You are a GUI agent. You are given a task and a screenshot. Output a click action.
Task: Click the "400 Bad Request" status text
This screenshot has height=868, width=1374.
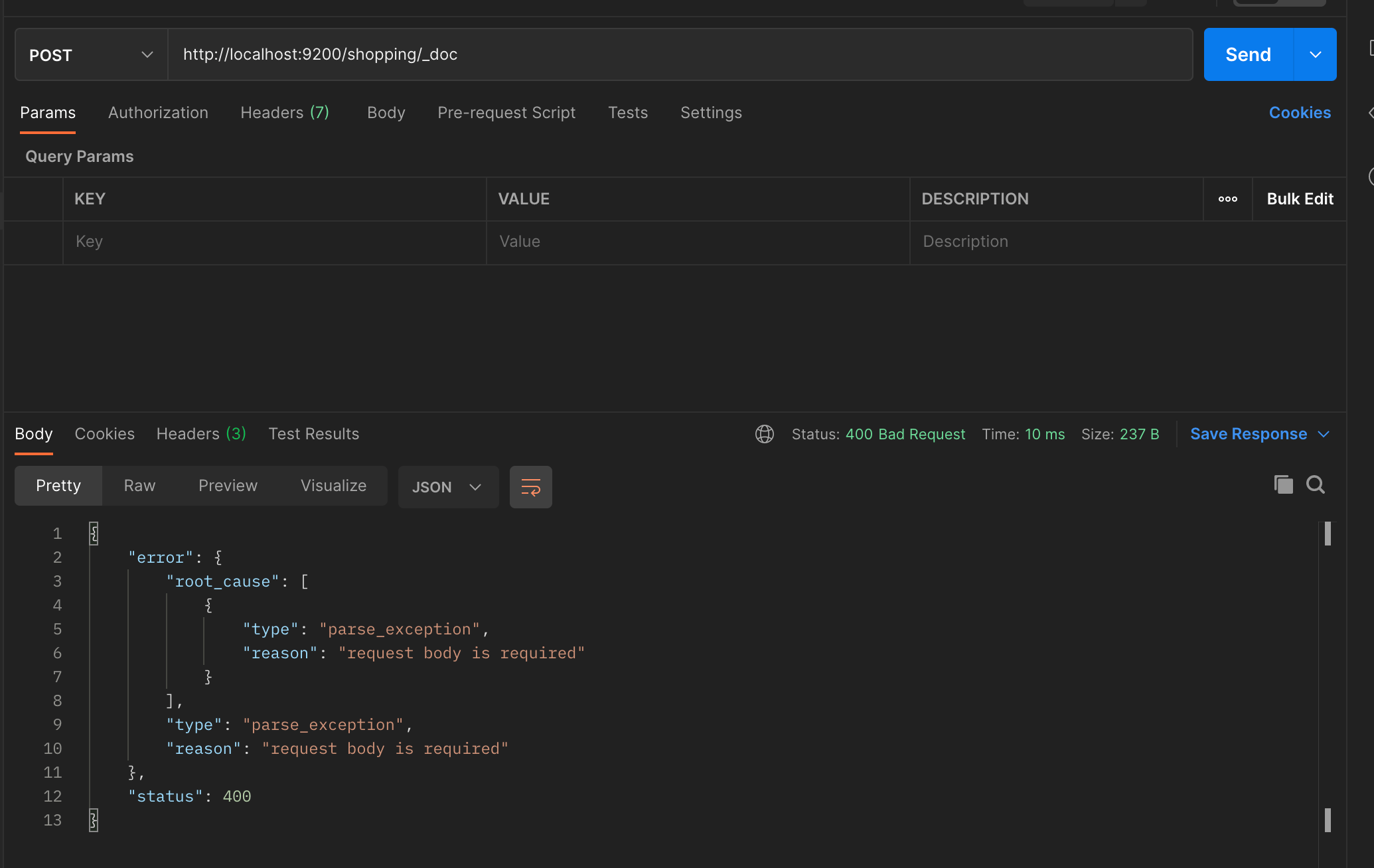tap(905, 434)
